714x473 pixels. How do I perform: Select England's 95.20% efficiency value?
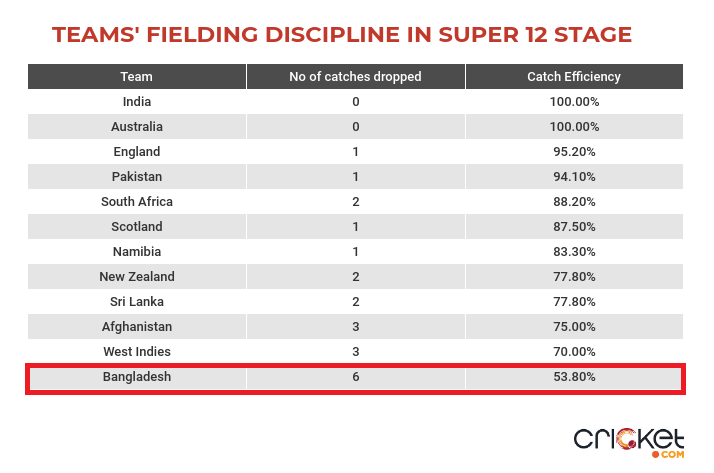(x=574, y=152)
